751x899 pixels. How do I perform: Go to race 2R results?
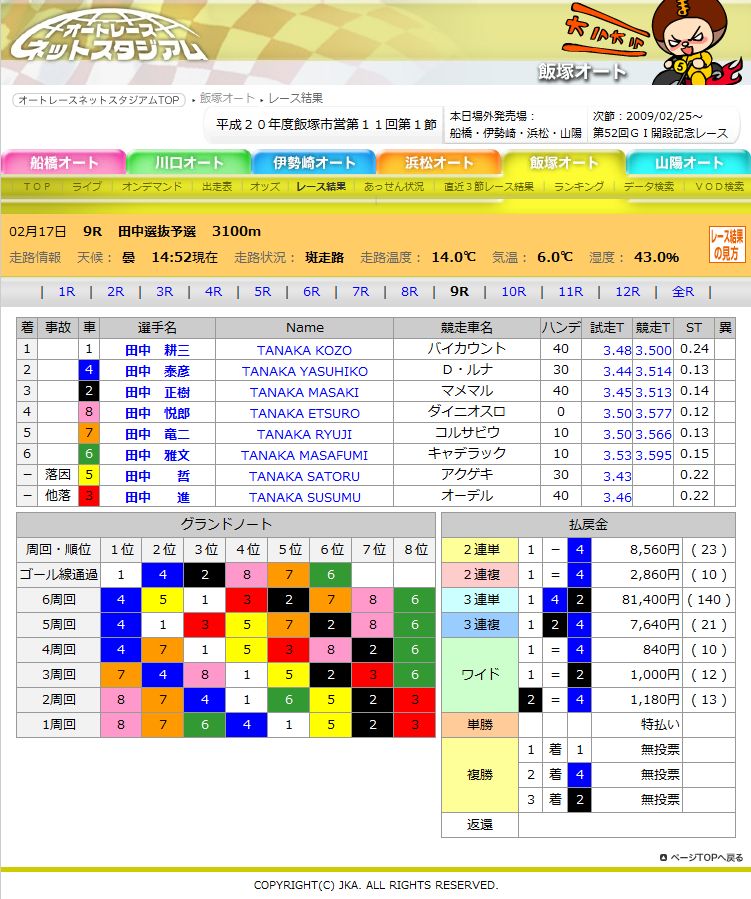(116, 292)
